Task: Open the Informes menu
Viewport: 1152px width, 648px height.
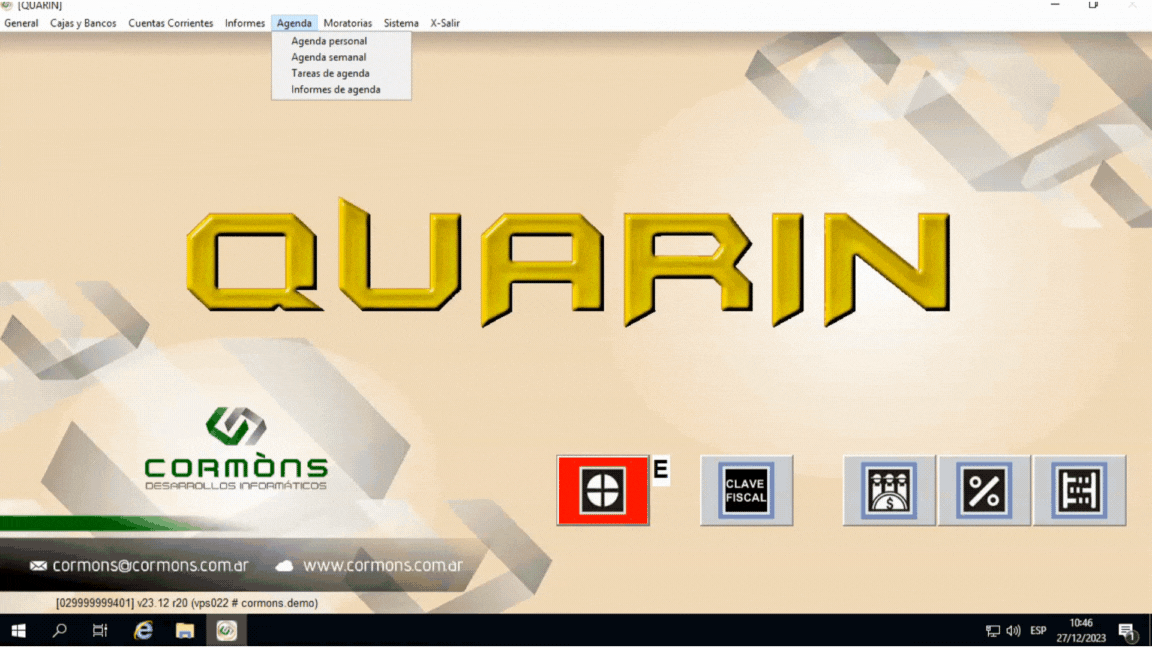Action: [x=245, y=23]
